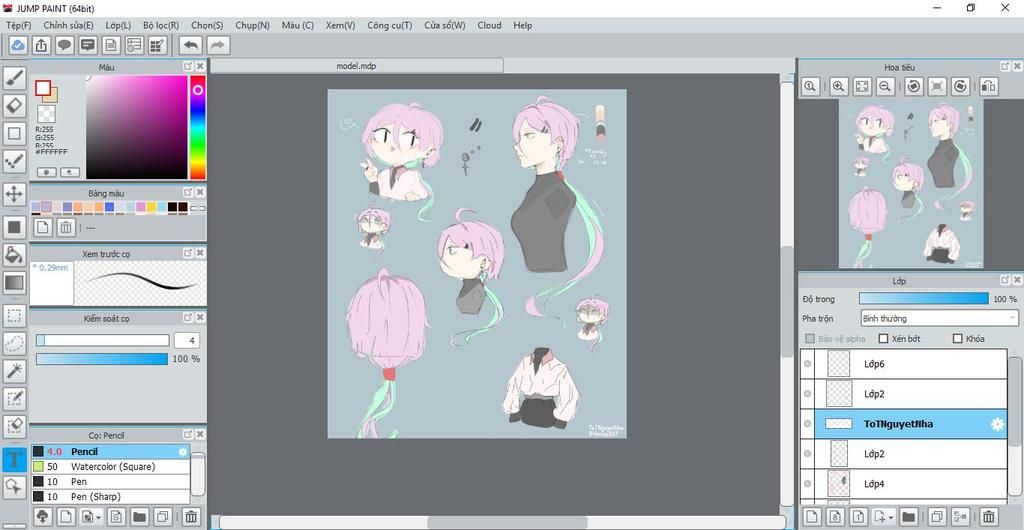Select the Magic Wand tool
This screenshot has height=530, width=1024.
(14, 371)
